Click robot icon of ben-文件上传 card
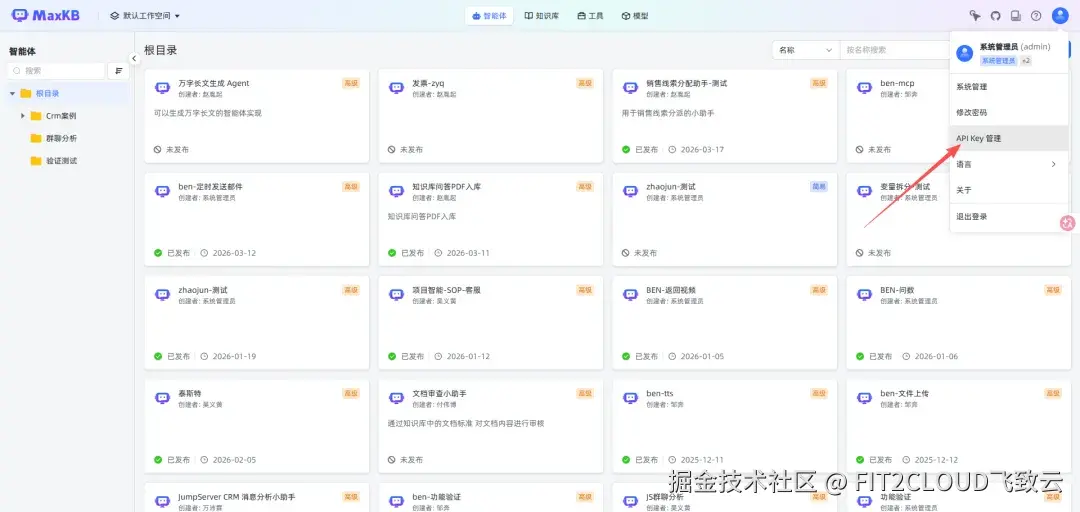This screenshot has width=1080, height=512. pyautogui.click(x=864, y=398)
